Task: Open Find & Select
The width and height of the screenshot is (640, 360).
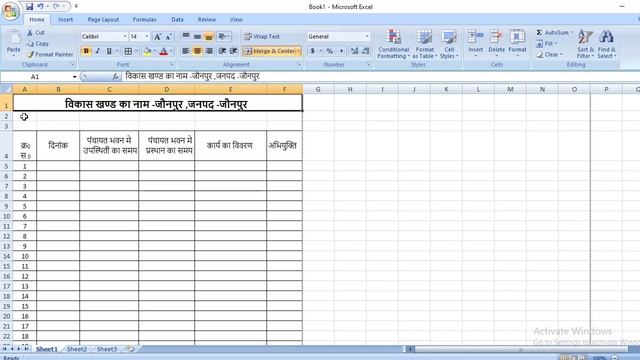Action: click(607, 44)
